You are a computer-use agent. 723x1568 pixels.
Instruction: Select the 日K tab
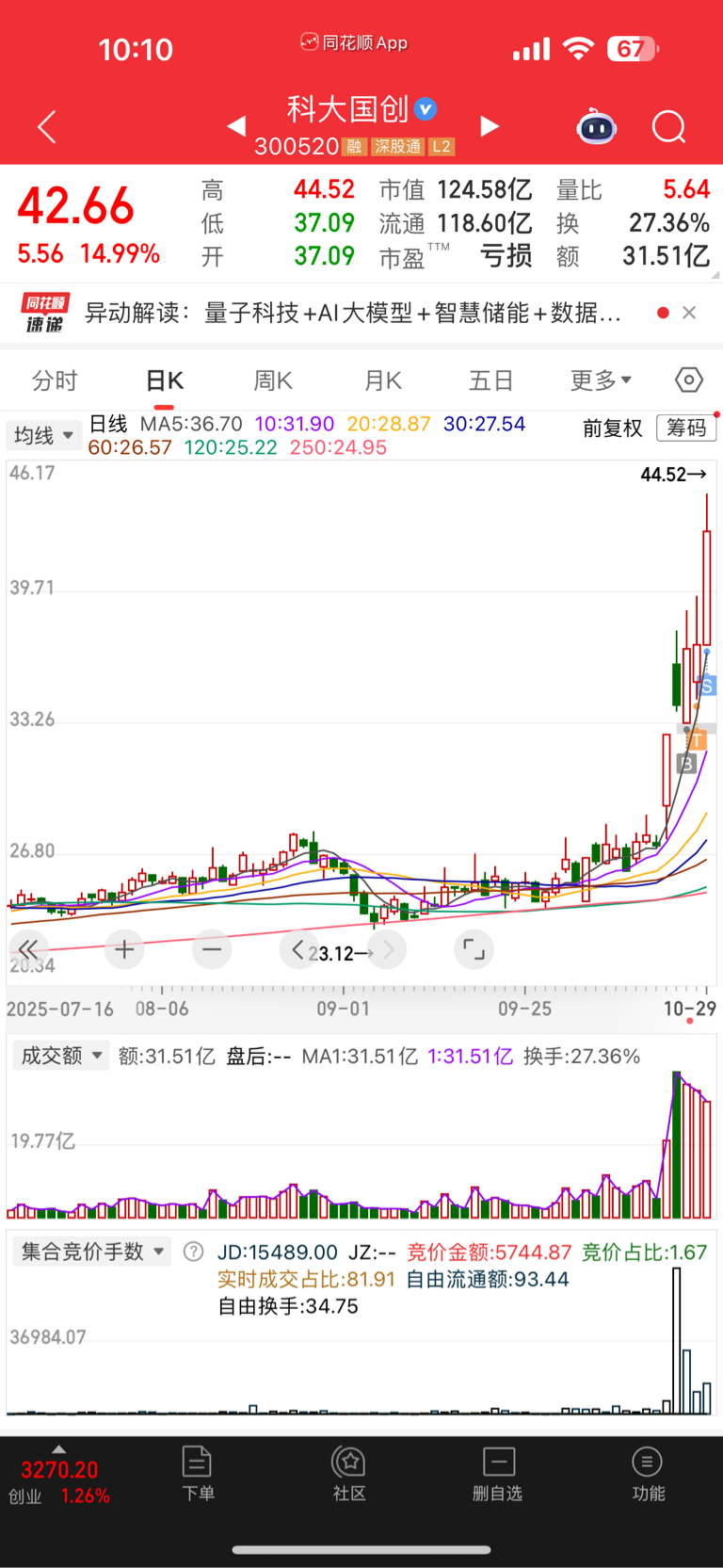(x=165, y=380)
